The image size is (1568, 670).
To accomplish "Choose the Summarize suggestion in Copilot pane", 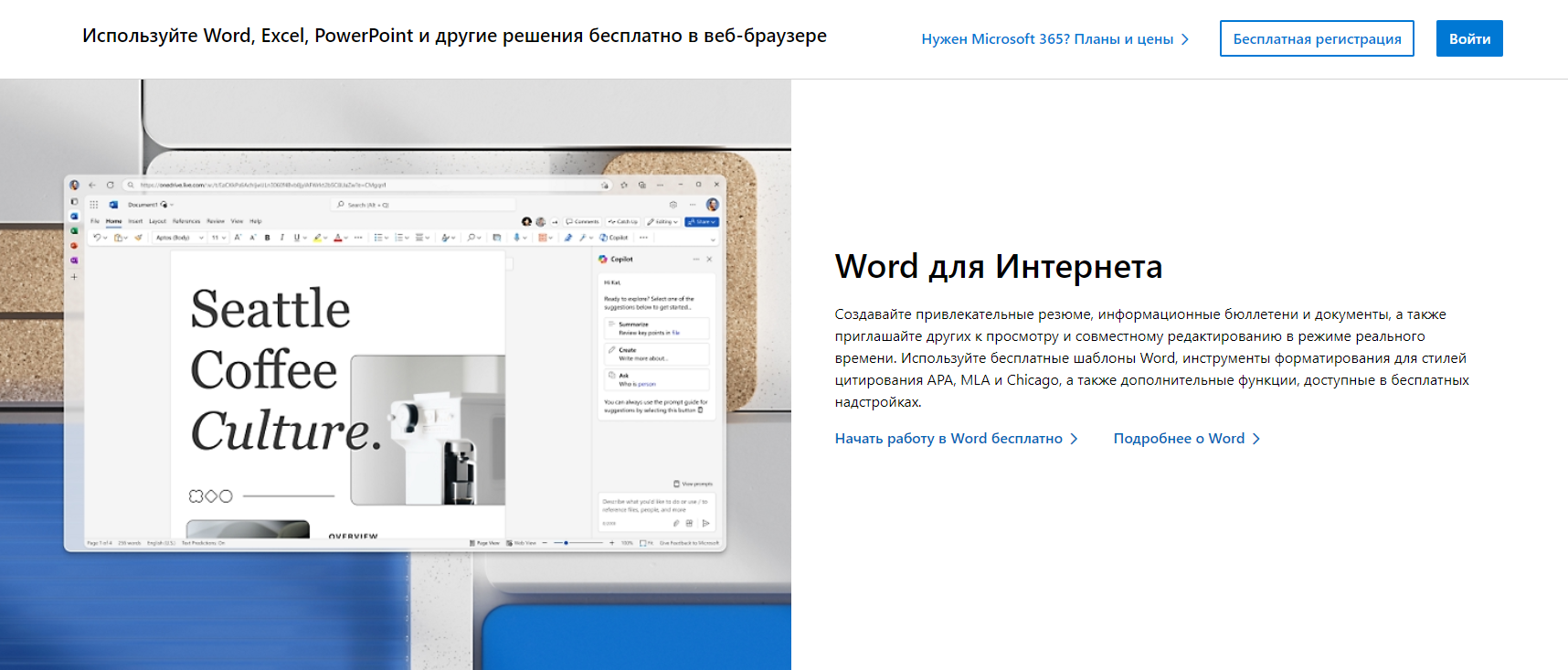I will (x=656, y=328).
